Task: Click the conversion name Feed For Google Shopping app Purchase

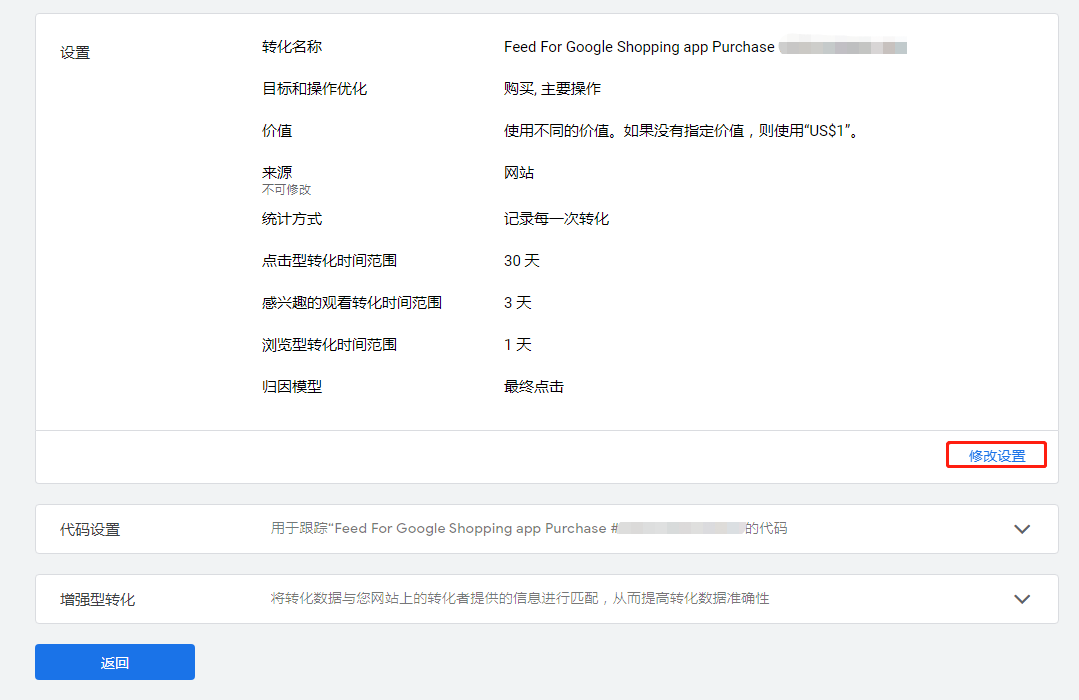Action: pos(638,46)
